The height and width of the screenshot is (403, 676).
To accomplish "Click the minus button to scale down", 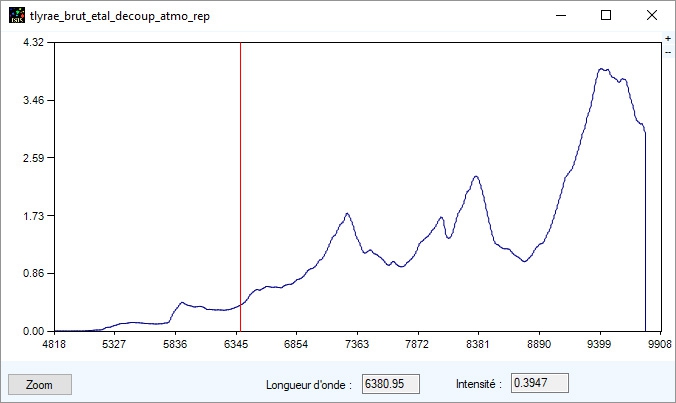I will click(x=668, y=52).
